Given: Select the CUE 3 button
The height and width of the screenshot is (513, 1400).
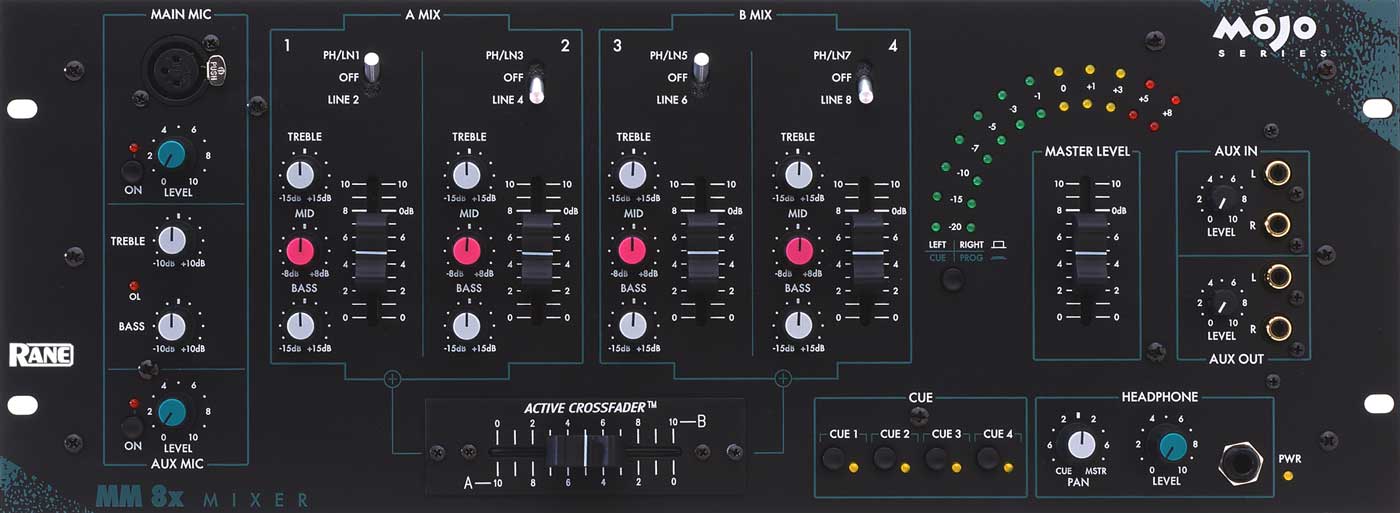Looking at the screenshot, I should (x=936, y=459).
